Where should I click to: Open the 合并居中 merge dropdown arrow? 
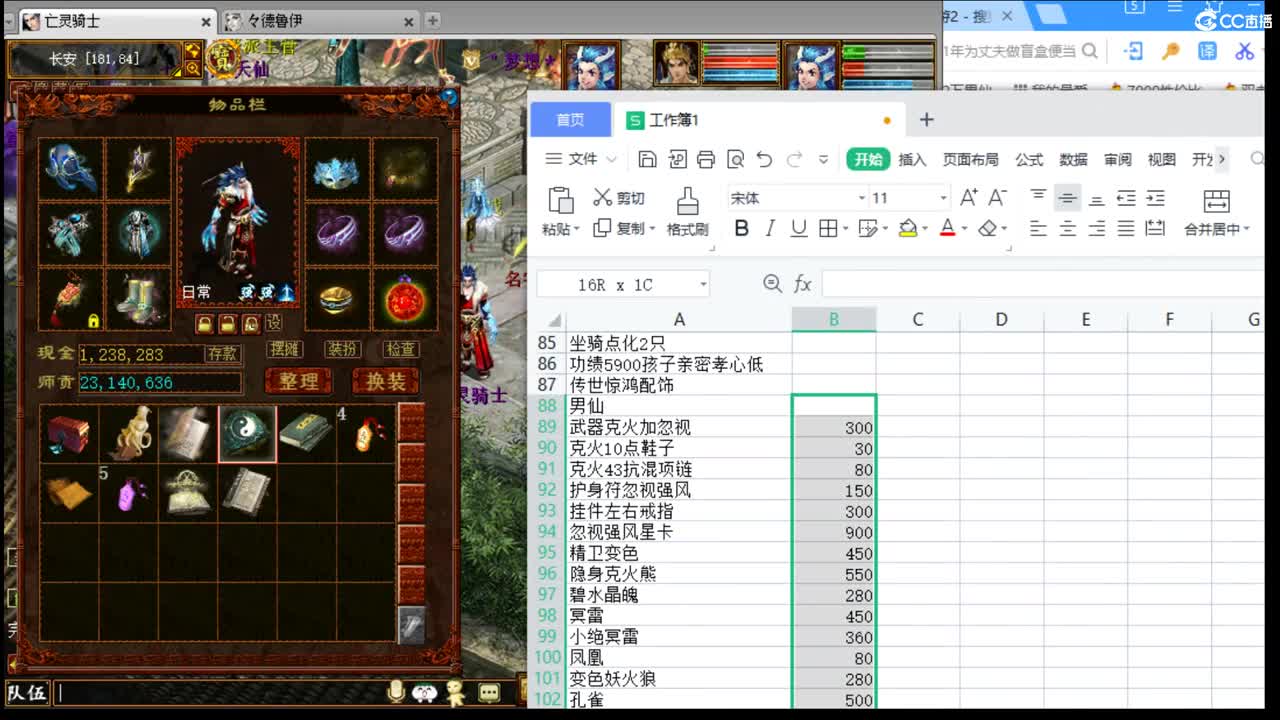click(x=1246, y=229)
